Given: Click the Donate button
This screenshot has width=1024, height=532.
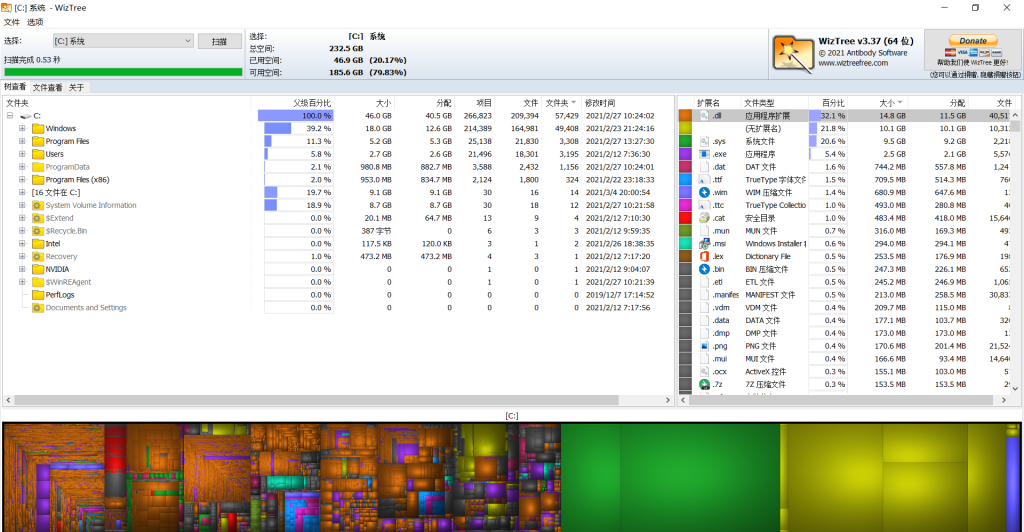Looking at the screenshot, I should point(973,40).
